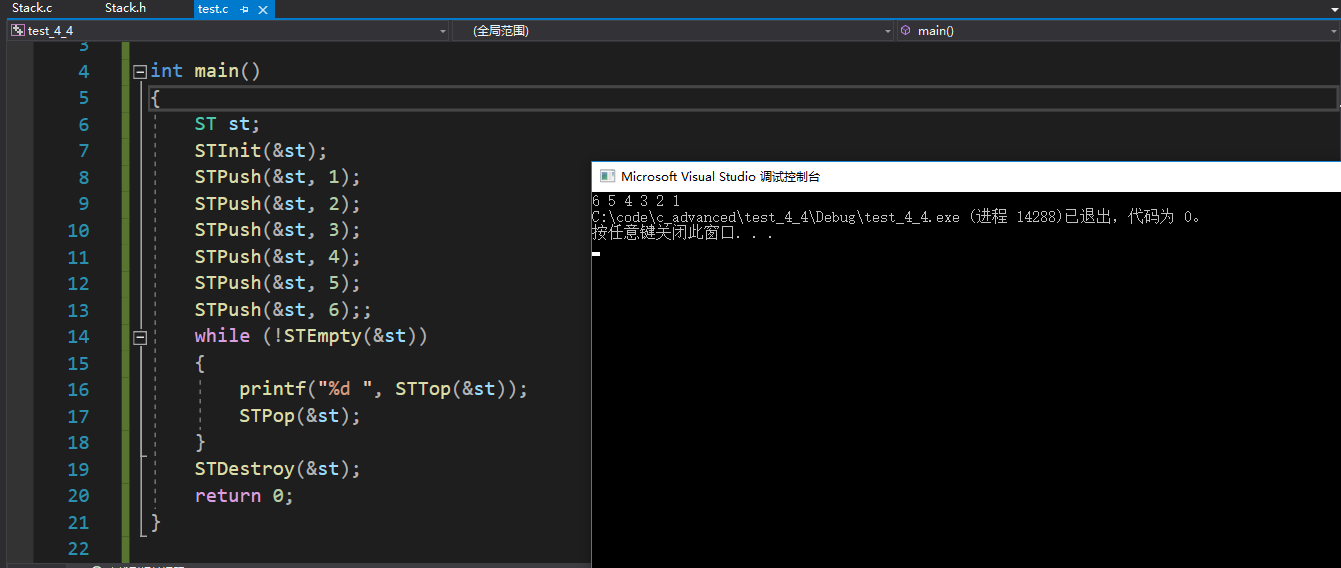This screenshot has height=568, width=1341.
Task: Open the test_4_4 project dropdown
Action: coord(228,31)
